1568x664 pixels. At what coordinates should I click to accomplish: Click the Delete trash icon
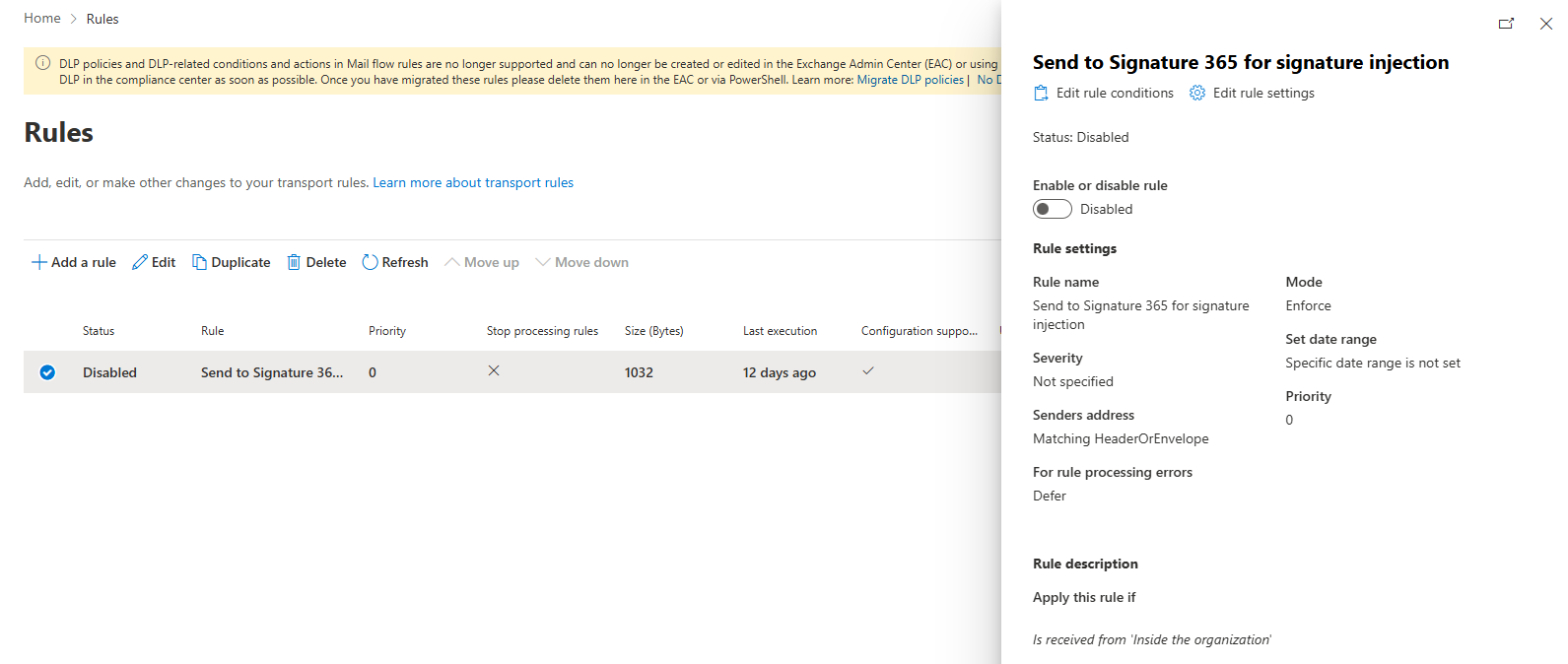coord(294,262)
